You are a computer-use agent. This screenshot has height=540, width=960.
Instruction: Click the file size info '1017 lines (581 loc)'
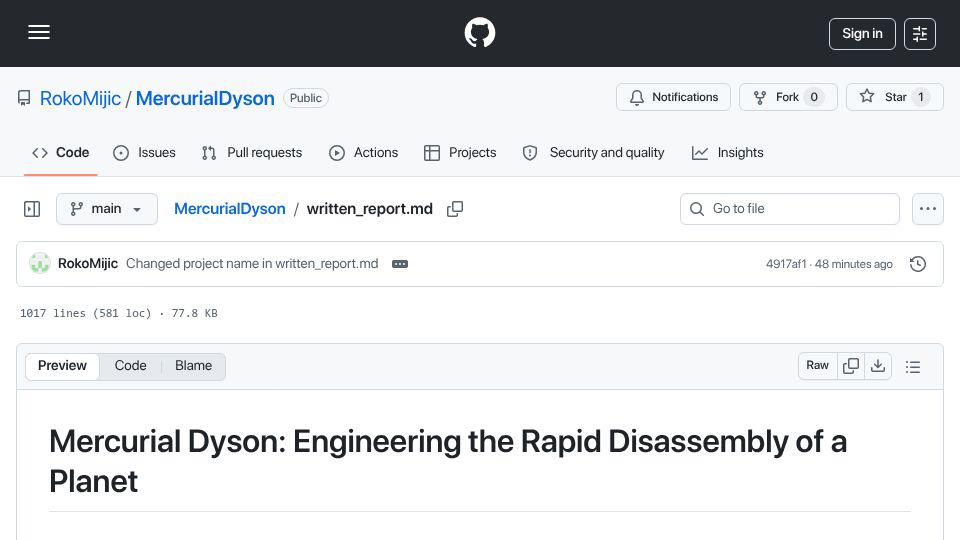(85, 313)
